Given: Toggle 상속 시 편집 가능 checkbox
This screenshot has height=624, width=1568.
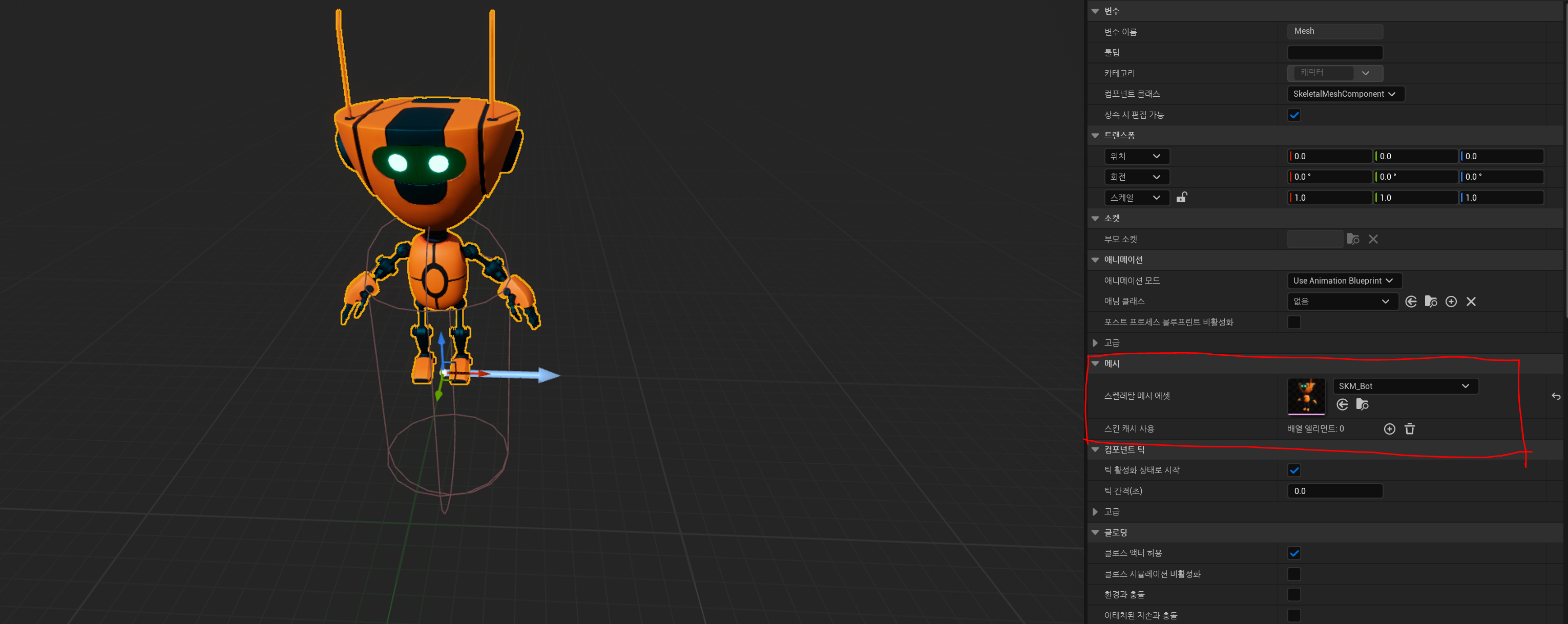Looking at the screenshot, I should tap(1294, 115).
